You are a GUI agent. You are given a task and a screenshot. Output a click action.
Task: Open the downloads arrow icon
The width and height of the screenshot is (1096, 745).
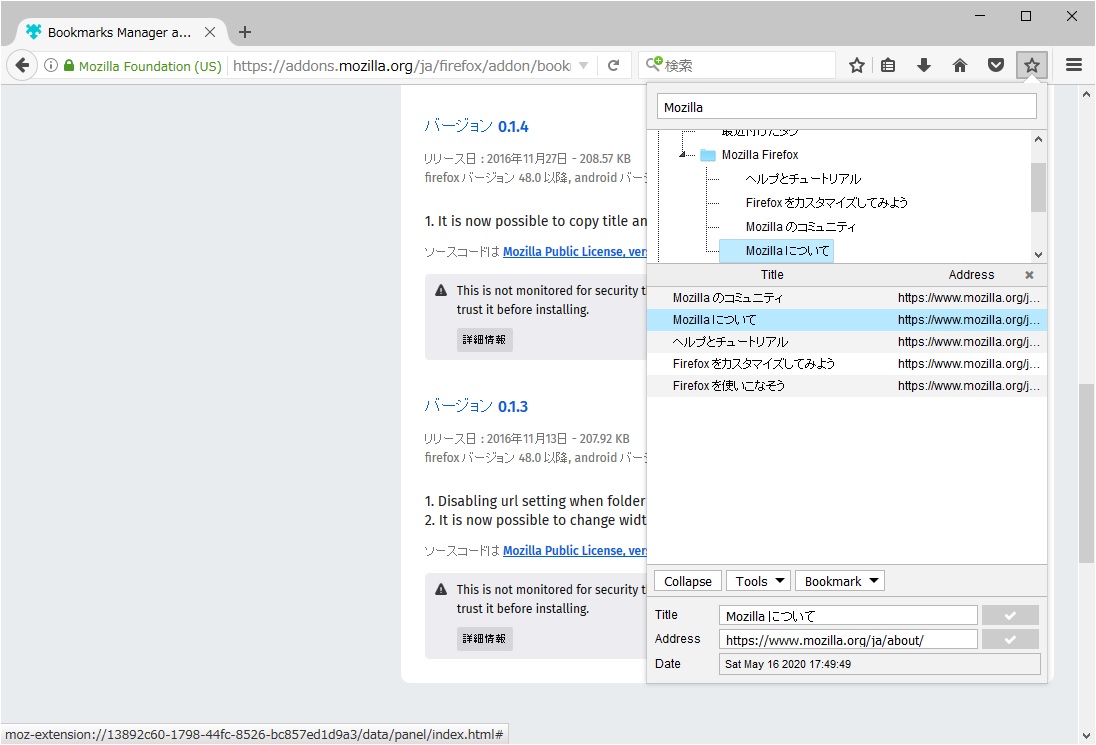click(x=924, y=66)
